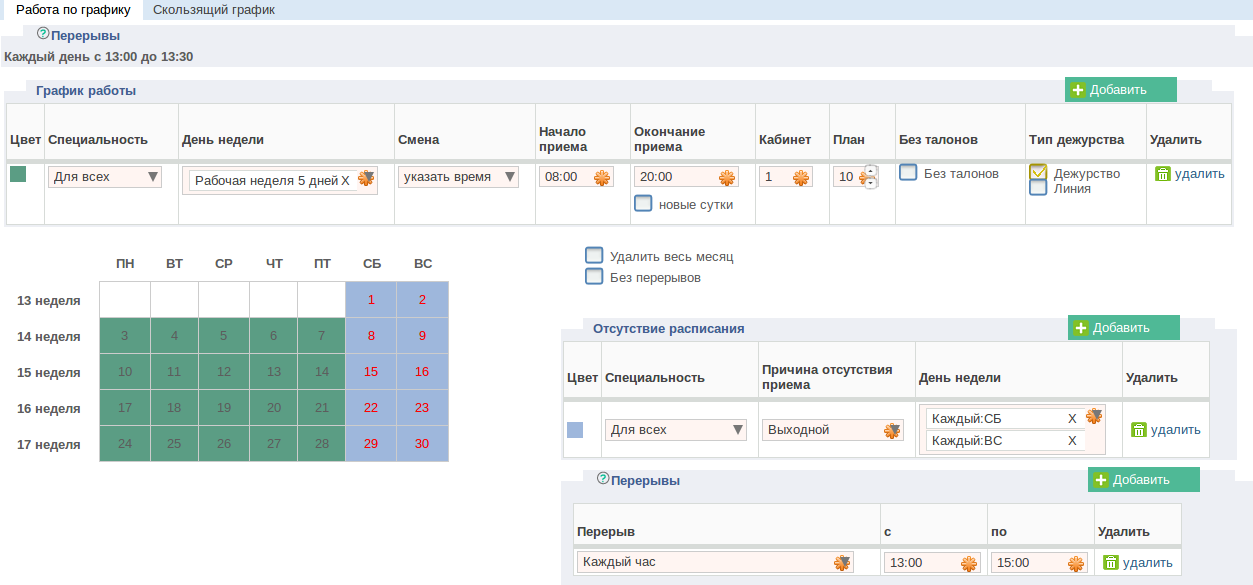Click the СБ column header

tap(371, 264)
